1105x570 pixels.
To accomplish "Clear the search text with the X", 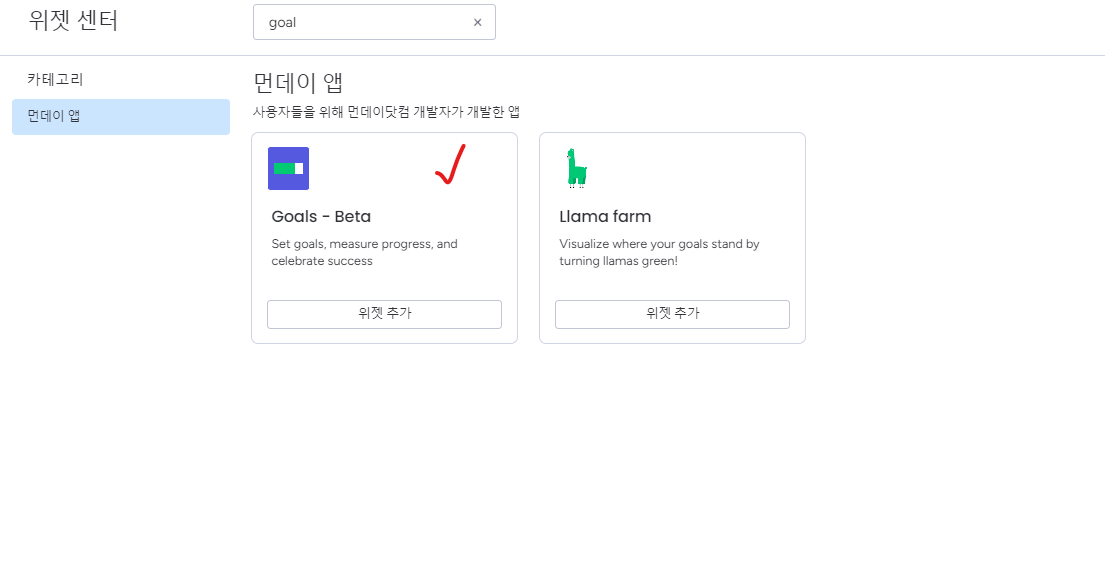I will (477, 22).
